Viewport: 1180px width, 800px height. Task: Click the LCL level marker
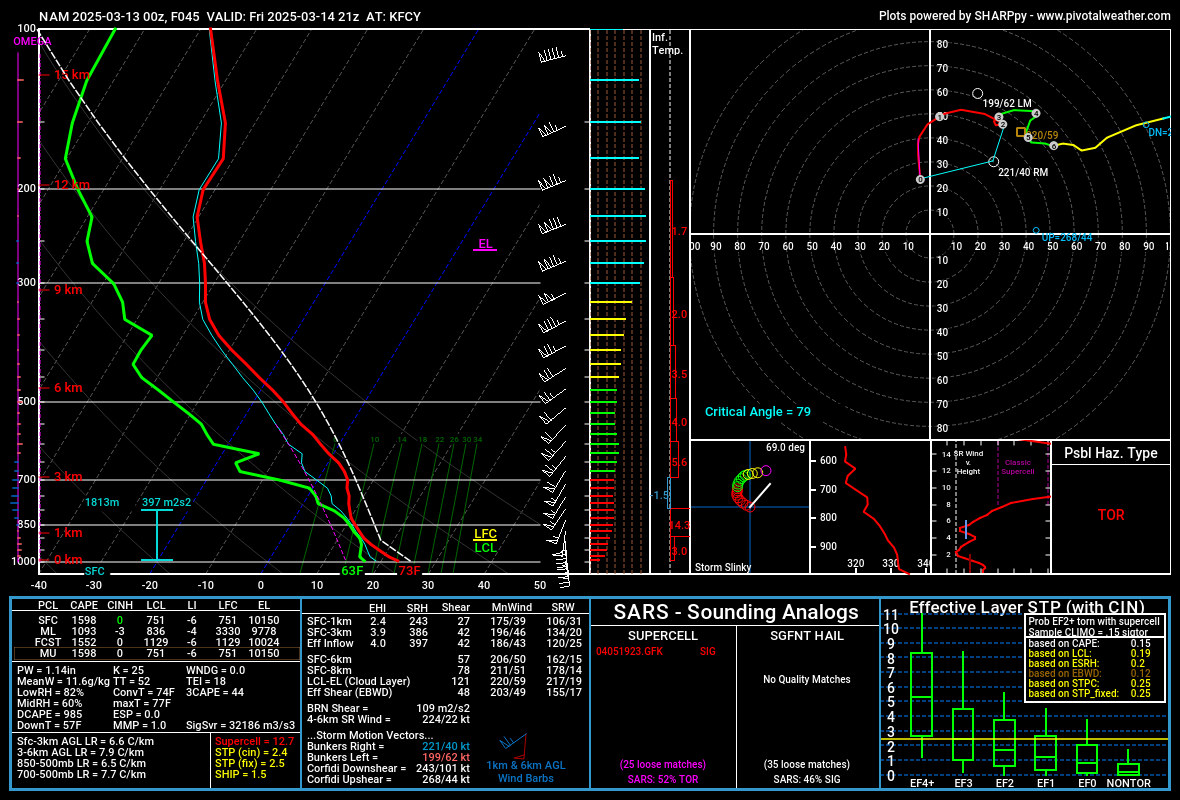coord(485,548)
